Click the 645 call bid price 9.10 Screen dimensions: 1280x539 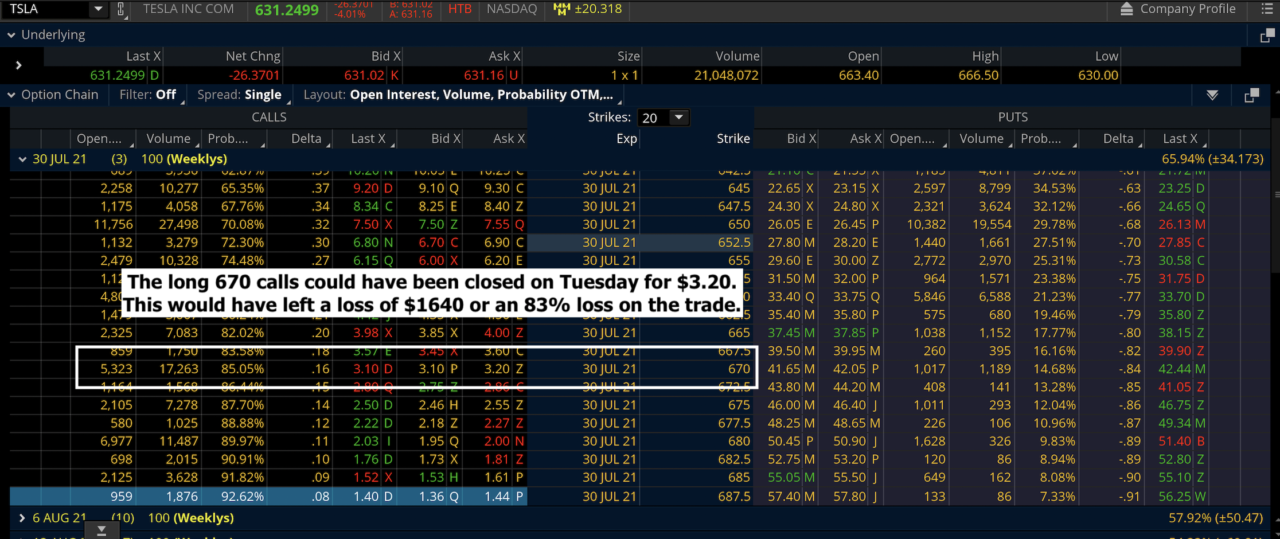tap(431, 188)
